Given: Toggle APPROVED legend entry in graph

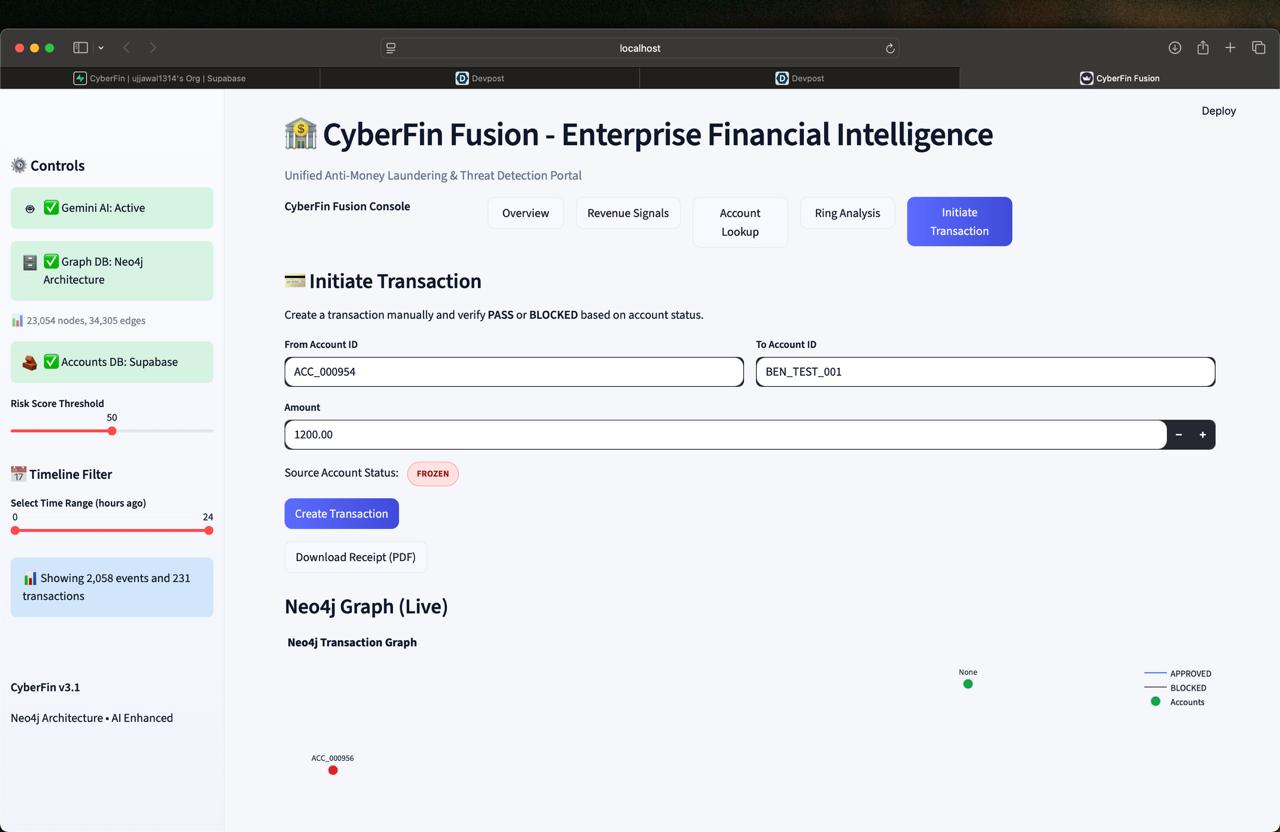Looking at the screenshot, I should [1177, 674].
